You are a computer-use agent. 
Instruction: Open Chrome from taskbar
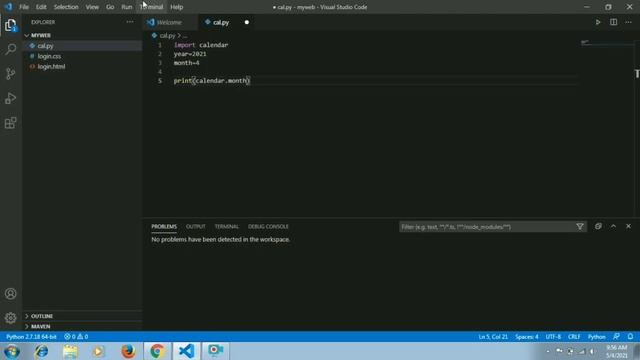[x=157, y=351]
